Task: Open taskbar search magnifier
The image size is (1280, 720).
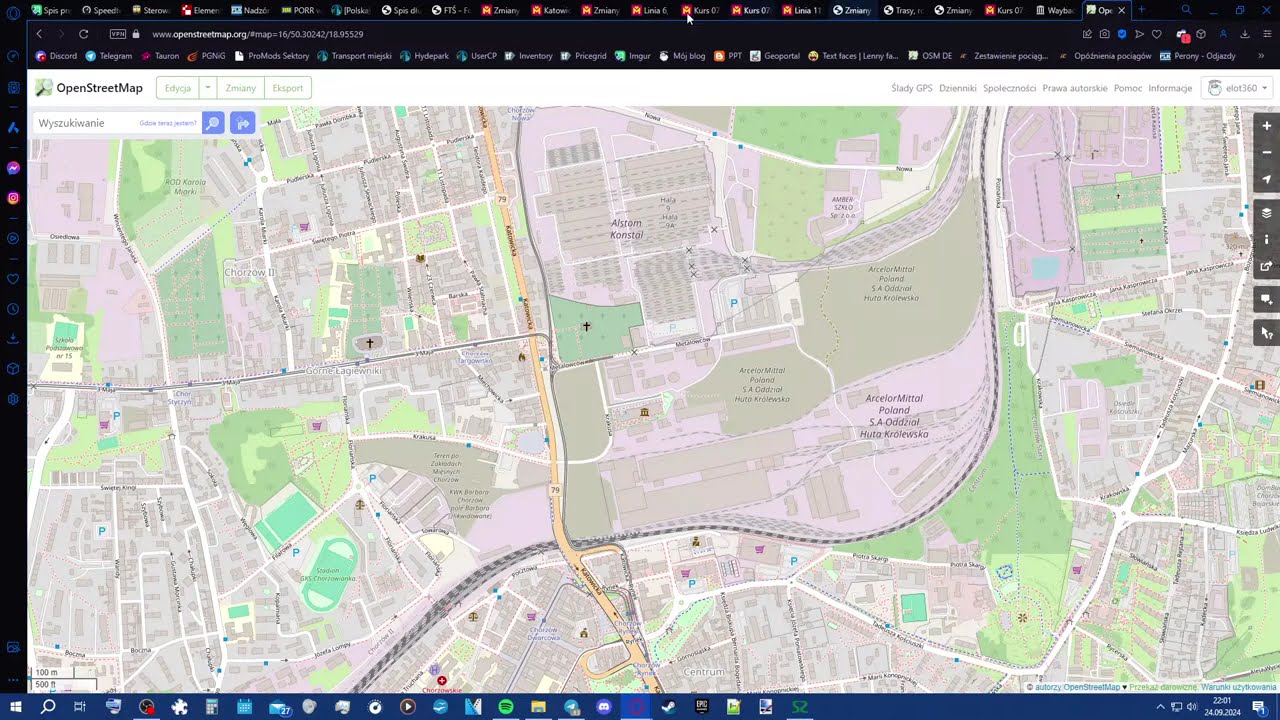Action: pos(47,707)
